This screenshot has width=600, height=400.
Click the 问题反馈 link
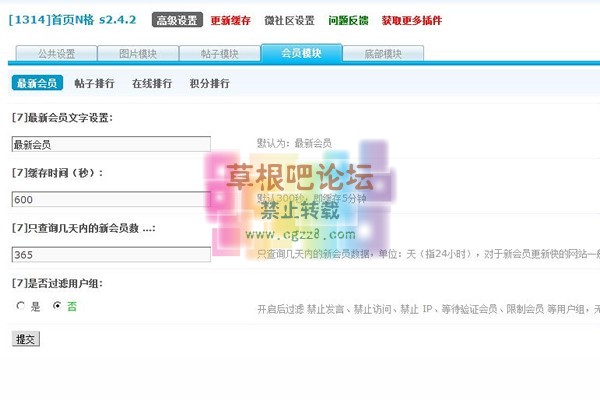pyautogui.click(x=348, y=20)
